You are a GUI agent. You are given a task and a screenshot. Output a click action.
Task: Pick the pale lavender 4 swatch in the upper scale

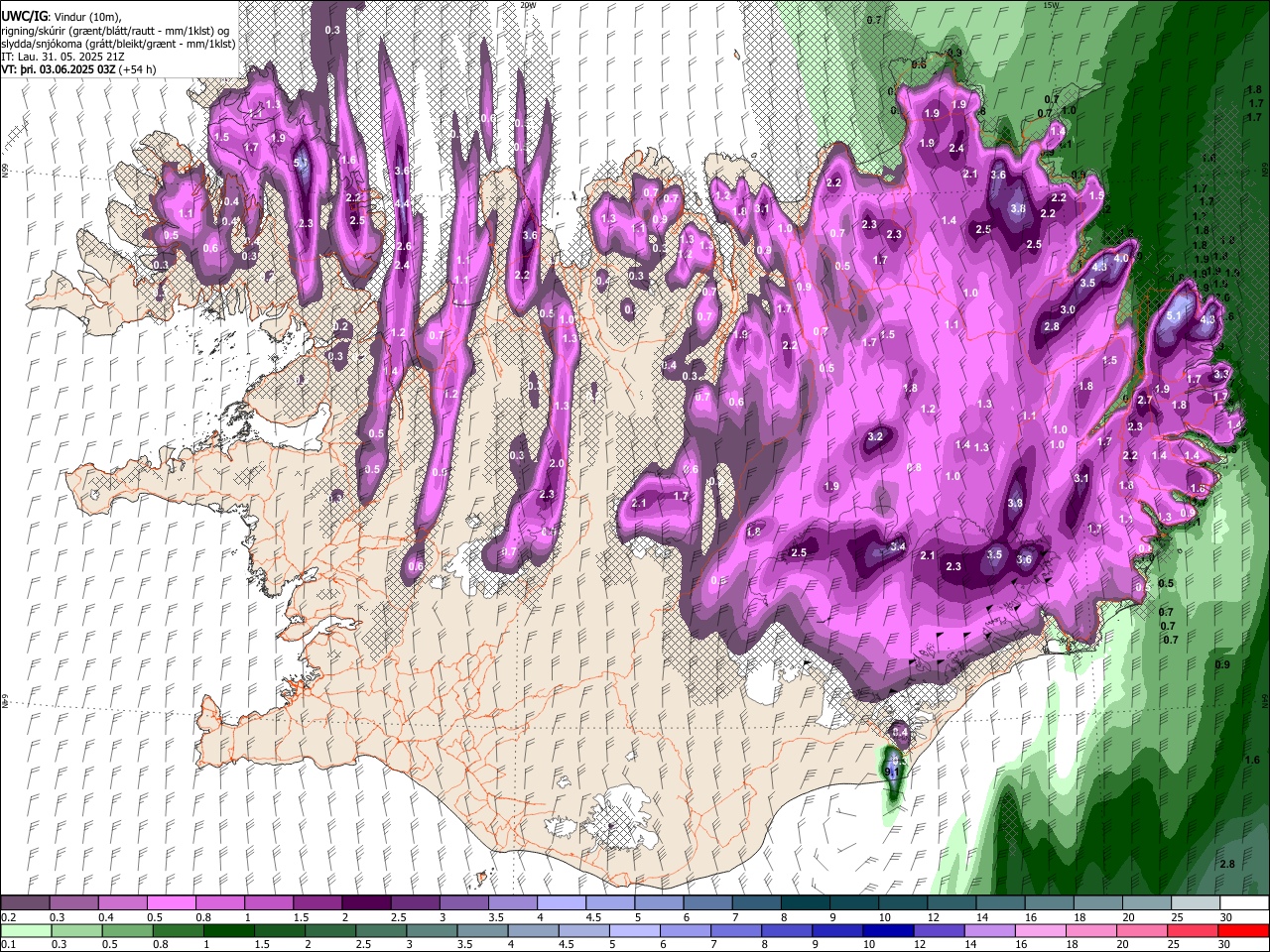pyautogui.click(x=561, y=903)
